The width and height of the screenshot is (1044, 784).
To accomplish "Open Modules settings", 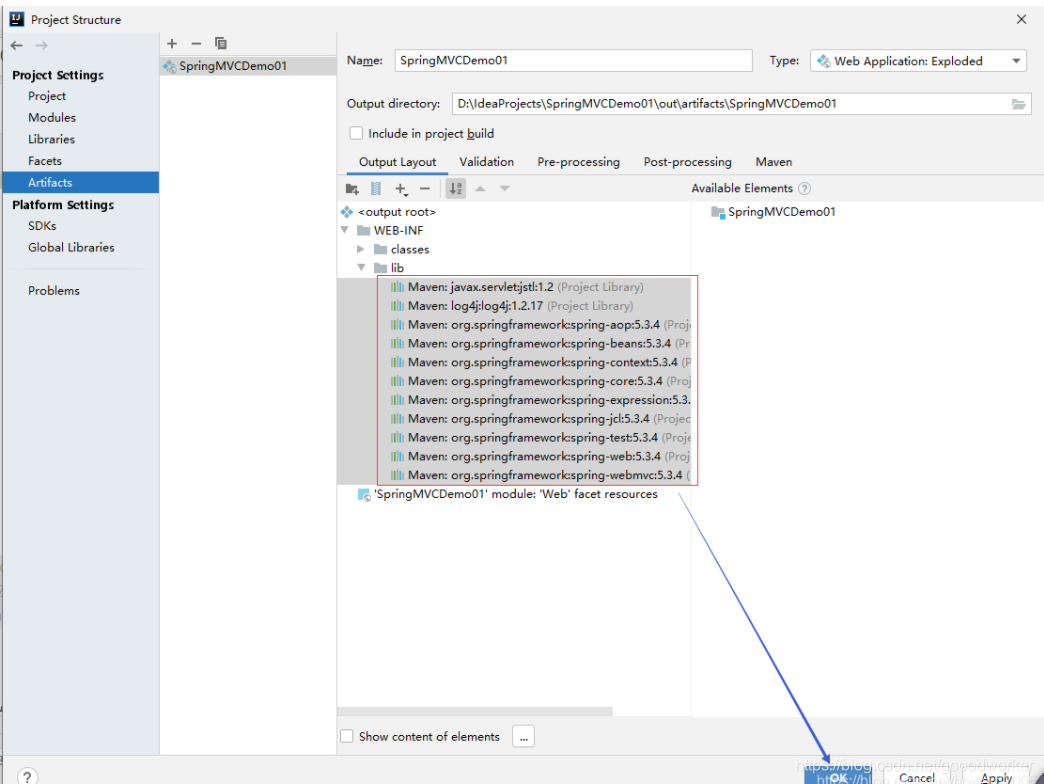I will coord(52,118).
